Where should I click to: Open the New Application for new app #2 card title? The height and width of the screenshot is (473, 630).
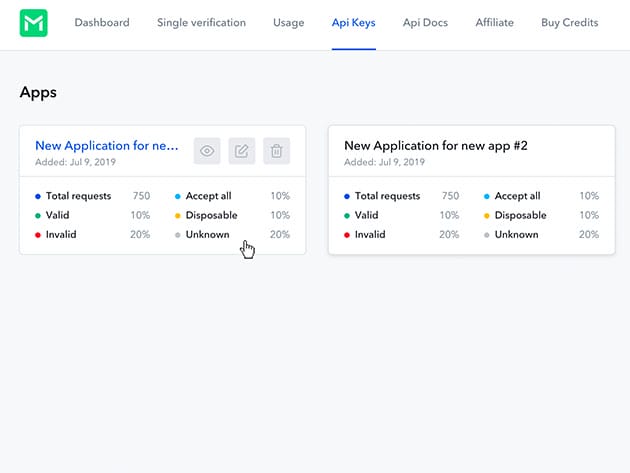pyautogui.click(x=435, y=146)
